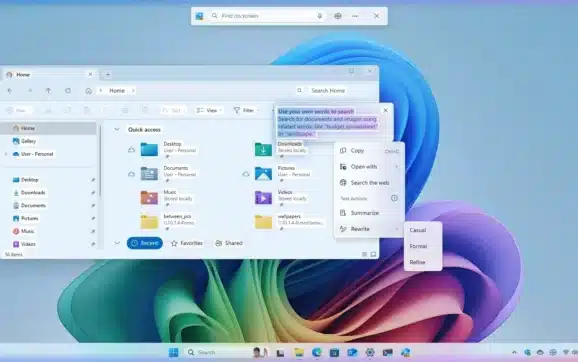Screen dimensions: 578x362
Task: Click the home icon in the address bar
Action: tap(88, 91)
